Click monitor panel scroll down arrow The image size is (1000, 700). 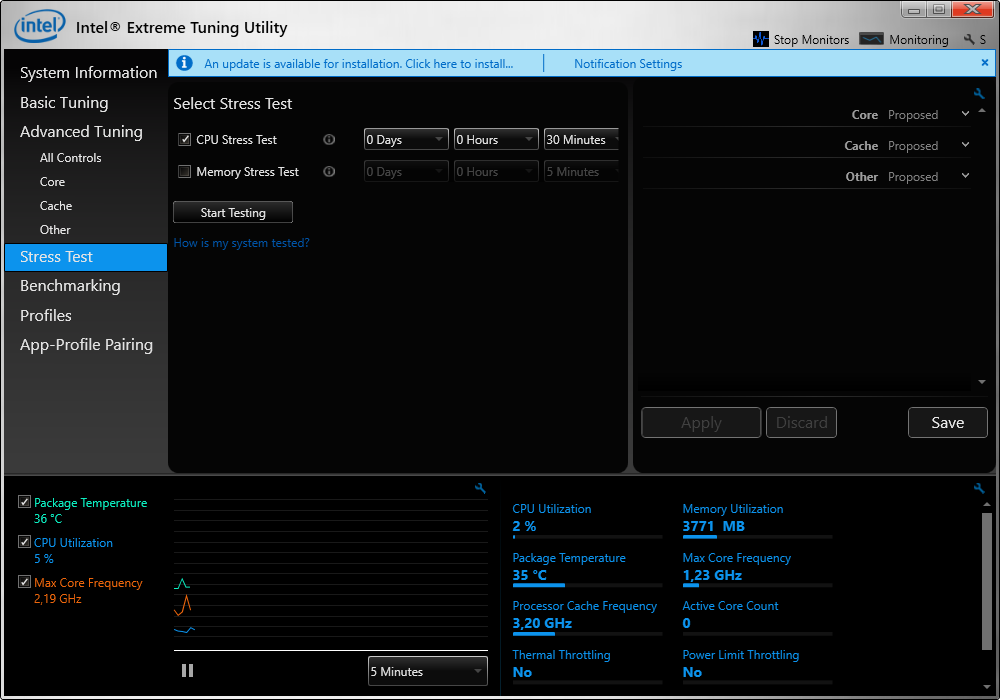tap(987, 687)
